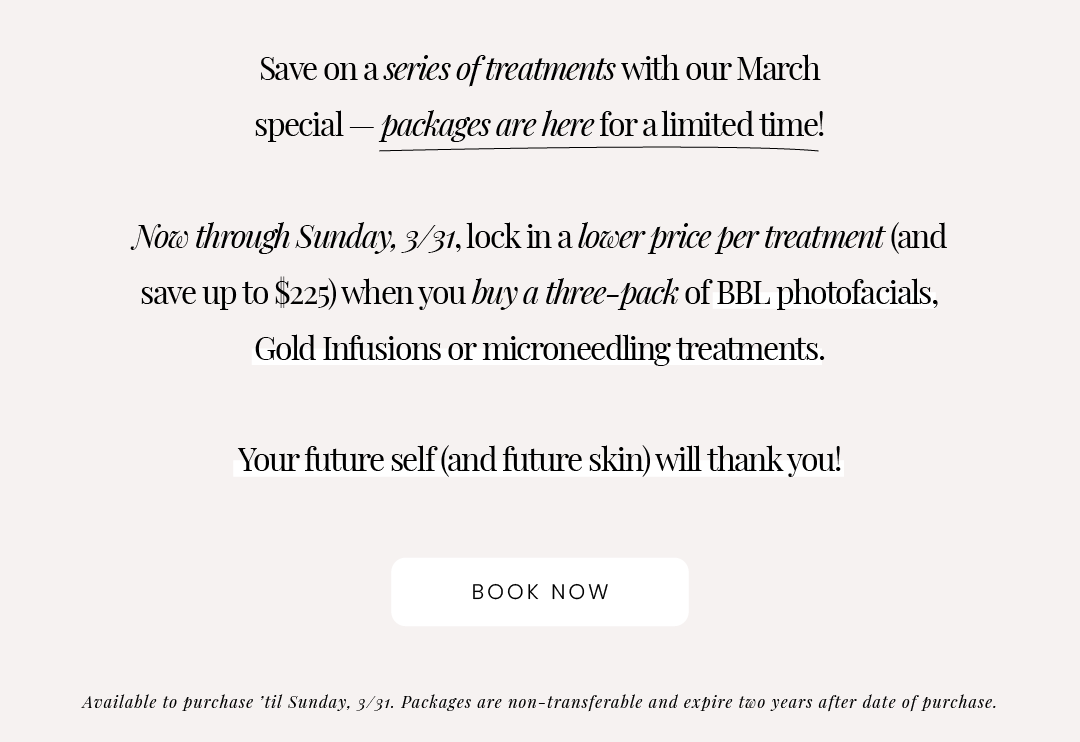Viewport: 1080px width, 742px height.
Task: Click the "will thank you!" closing words
Action: tap(749, 460)
